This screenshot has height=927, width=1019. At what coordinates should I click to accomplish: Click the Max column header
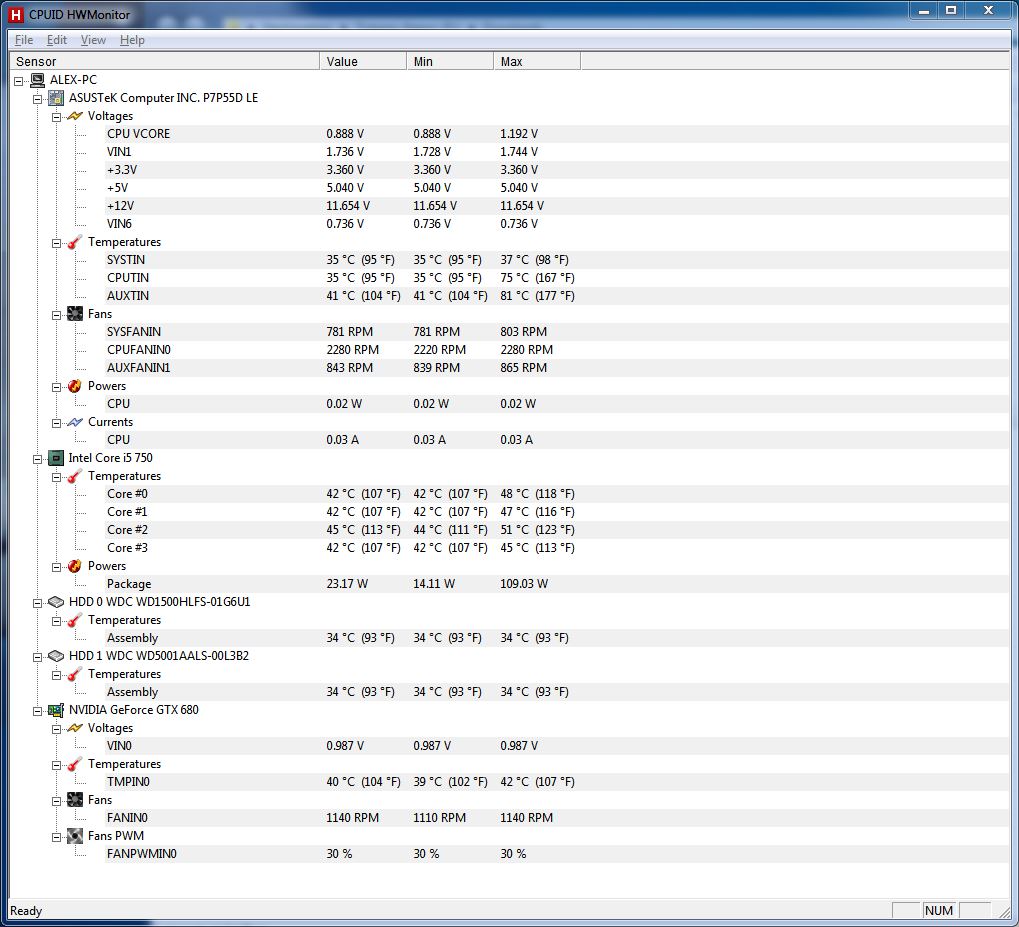tap(537, 61)
